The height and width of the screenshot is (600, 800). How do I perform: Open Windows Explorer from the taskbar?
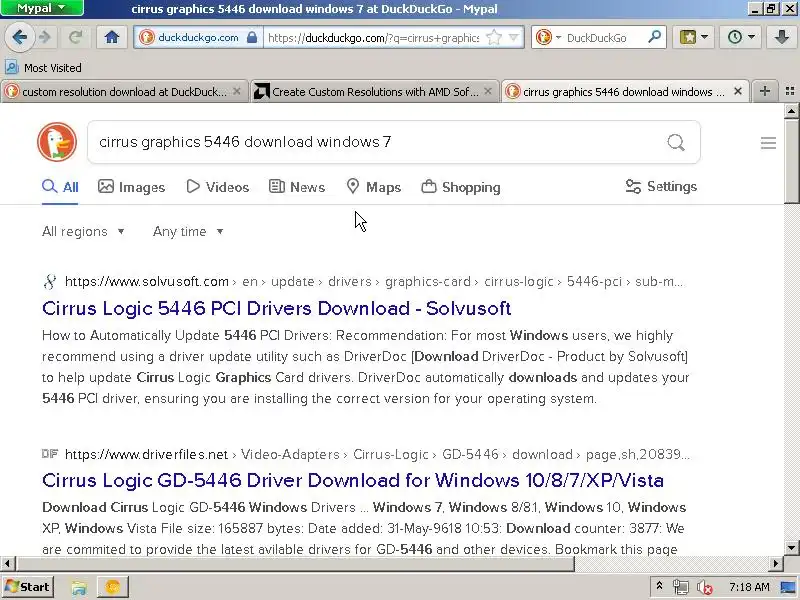coord(79,587)
